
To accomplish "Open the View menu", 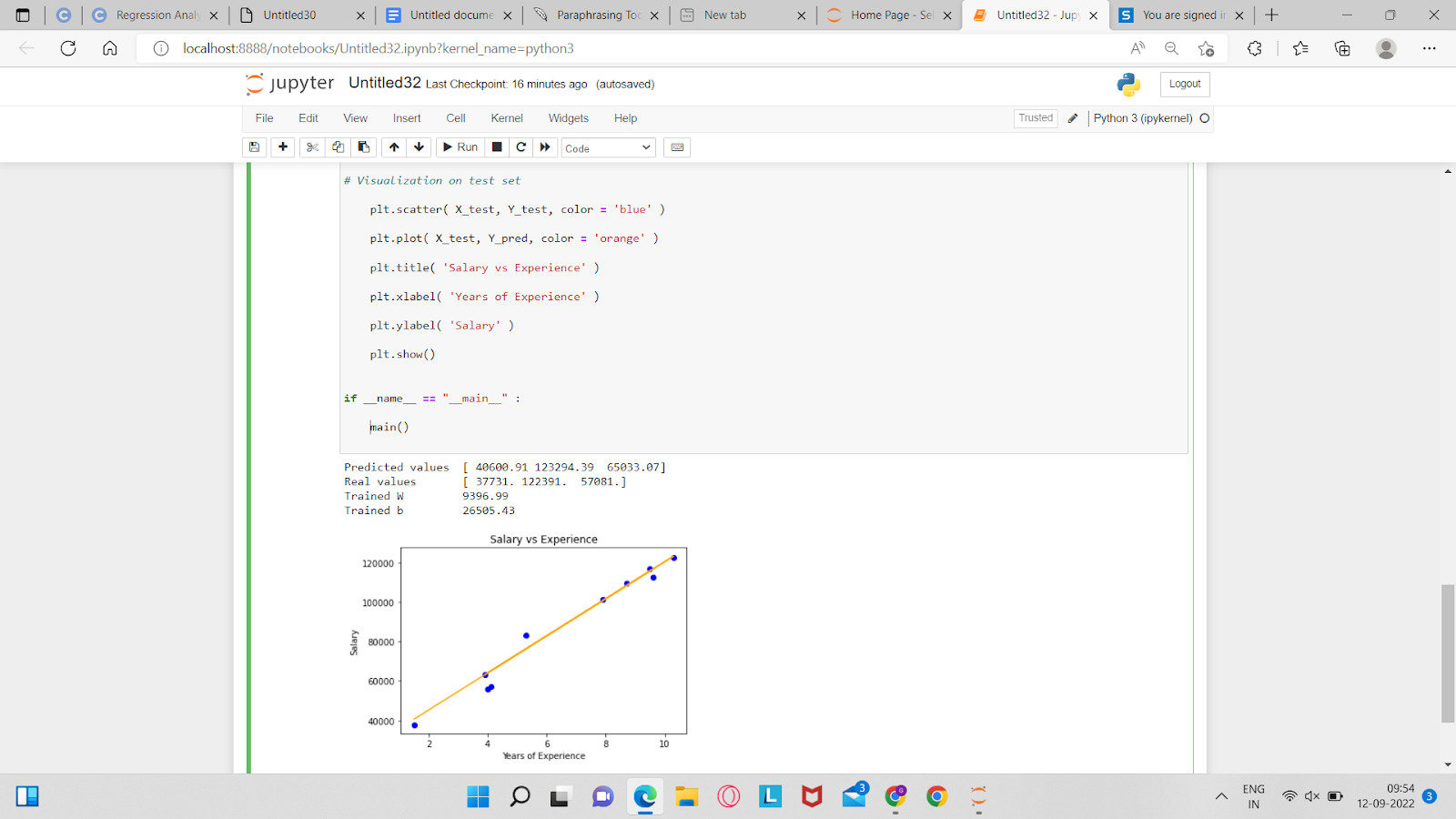I will 355,118.
